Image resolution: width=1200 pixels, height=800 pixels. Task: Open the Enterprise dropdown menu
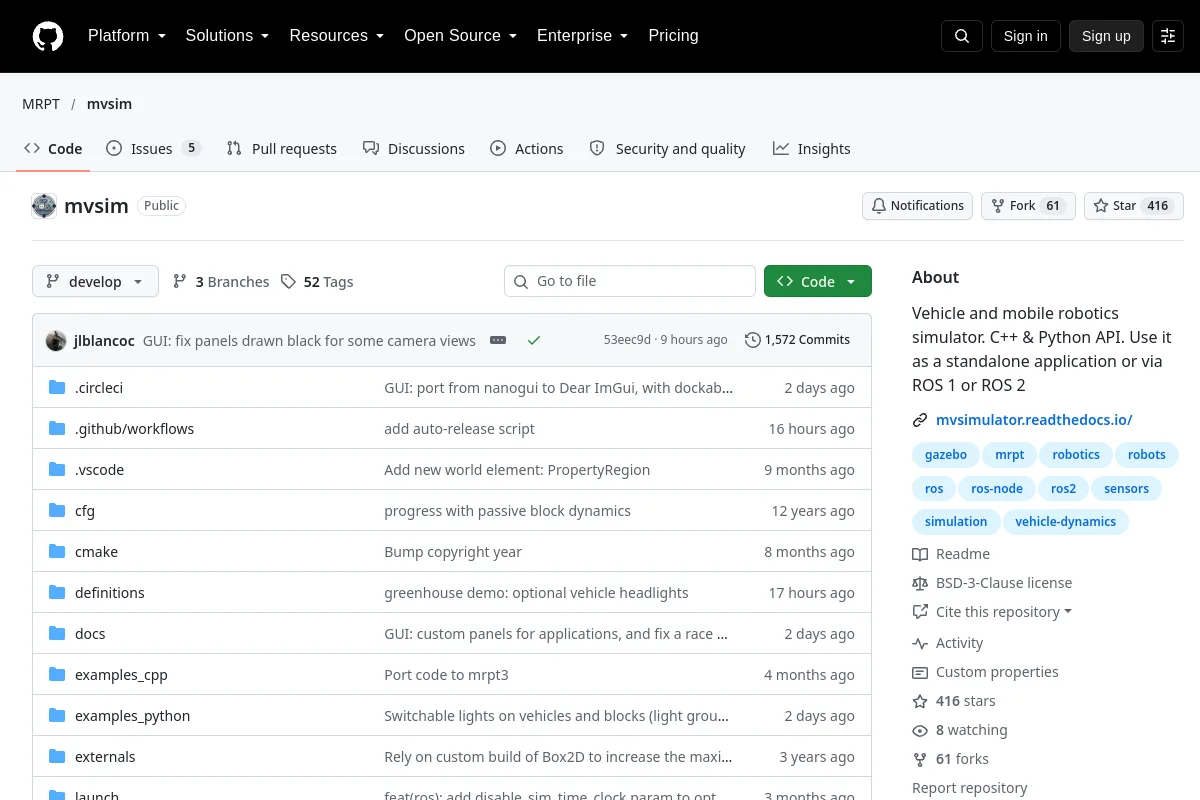(x=583, y=36)
